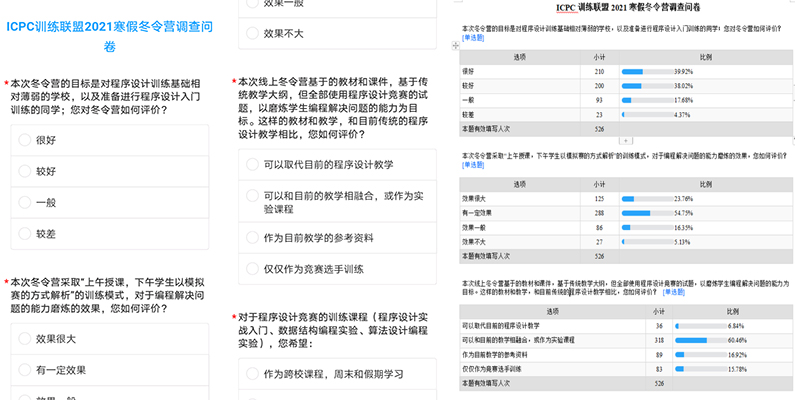The image size is (795, 400).
Task: Click 效果很大 row label in results table
Action: (x=473, y=199)
